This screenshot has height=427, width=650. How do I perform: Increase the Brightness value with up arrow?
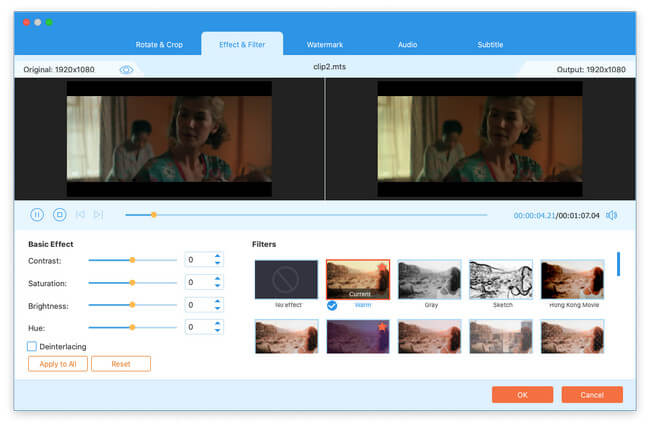point(218,301)
